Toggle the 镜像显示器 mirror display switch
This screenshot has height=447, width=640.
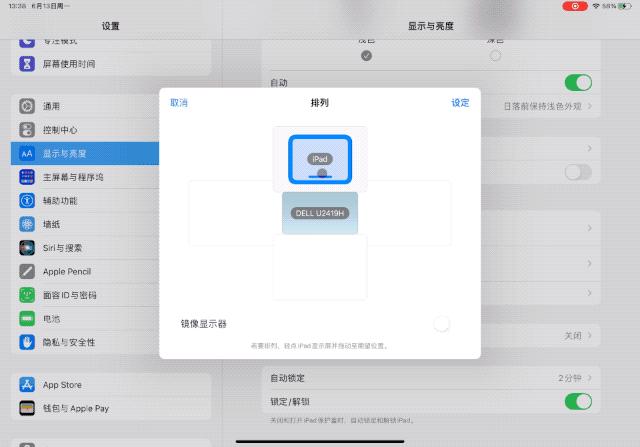click(442, 324)
